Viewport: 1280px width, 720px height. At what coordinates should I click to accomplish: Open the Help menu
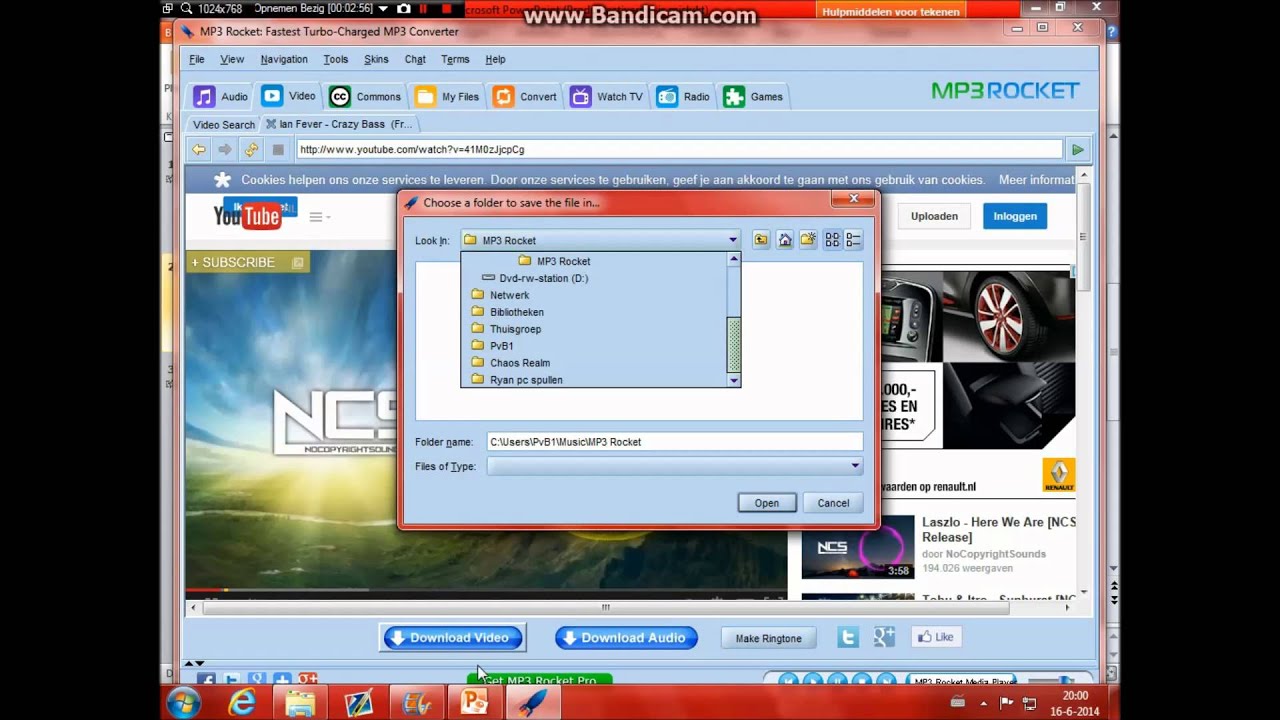coord(495,59)
